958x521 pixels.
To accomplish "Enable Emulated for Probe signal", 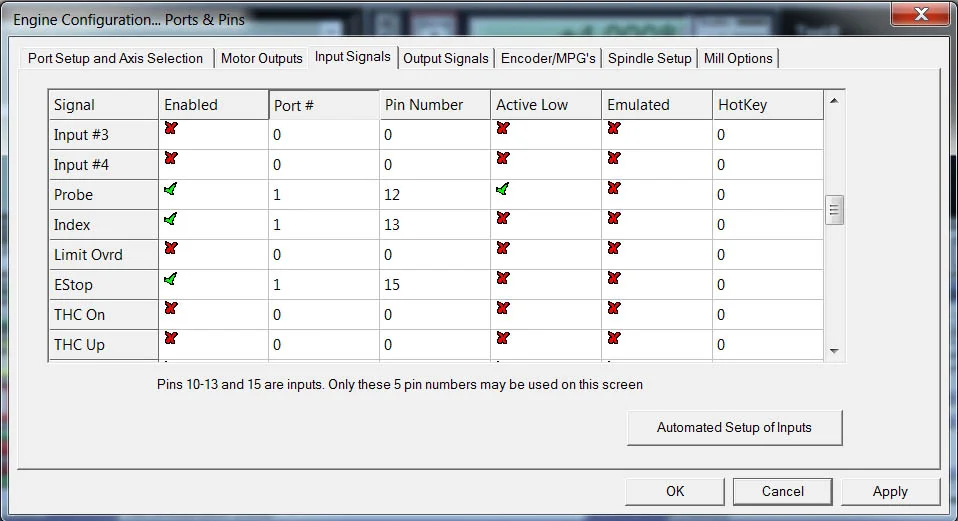I will (x=614, y=188).
